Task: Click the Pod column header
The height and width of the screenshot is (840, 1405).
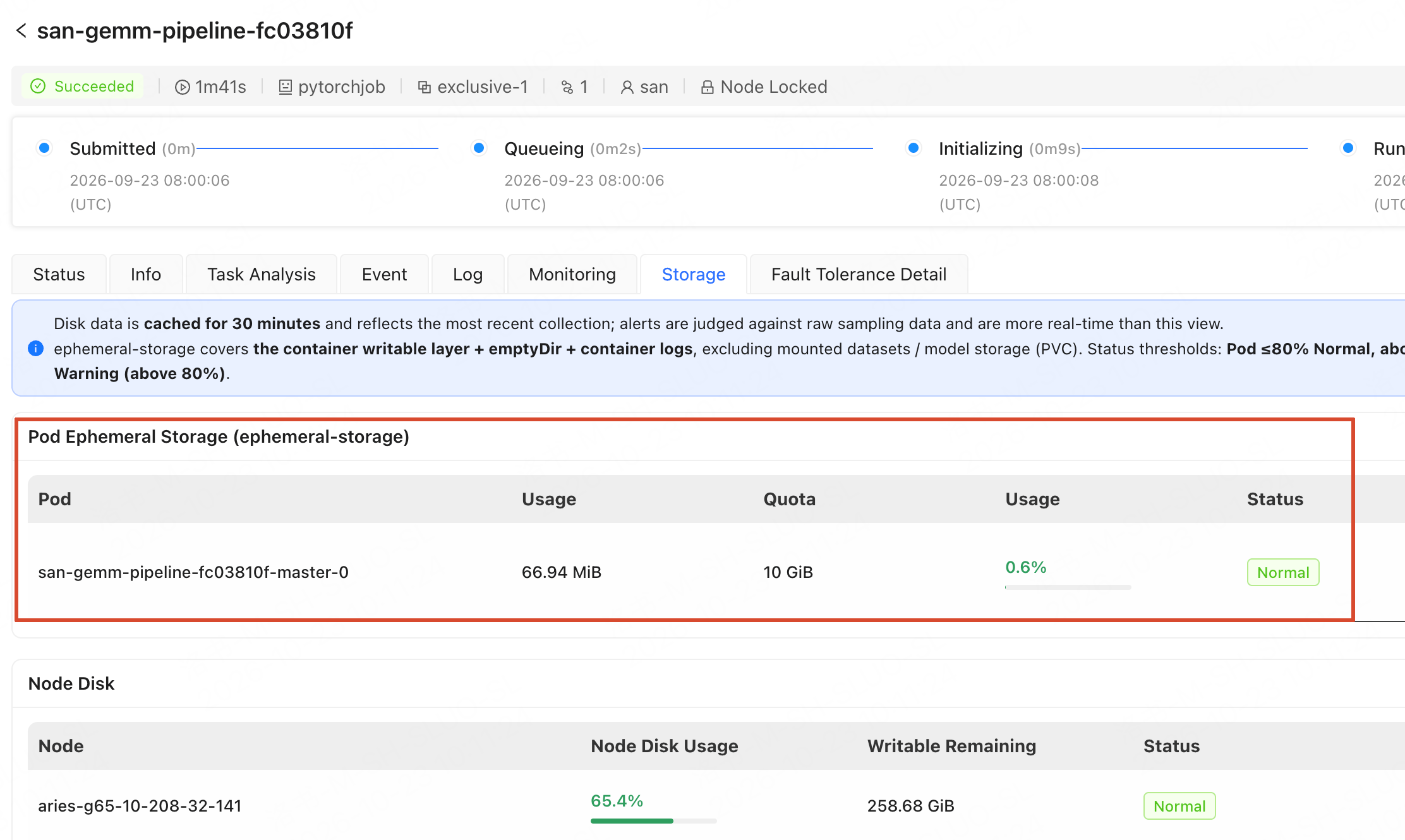Action: pos(55,499)
